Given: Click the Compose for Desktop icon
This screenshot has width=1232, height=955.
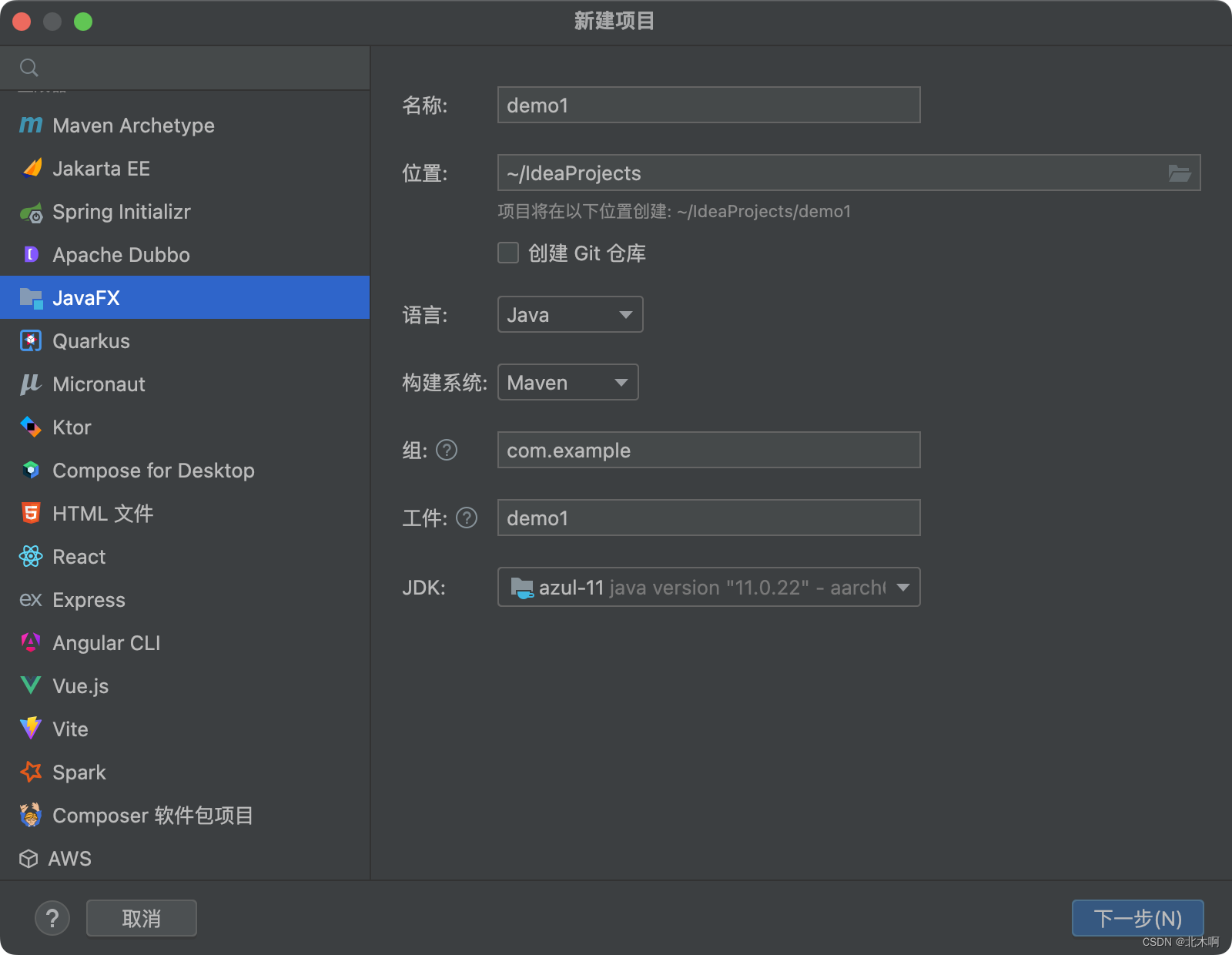Looking at the screenshot, I should [x=31, y=470].
